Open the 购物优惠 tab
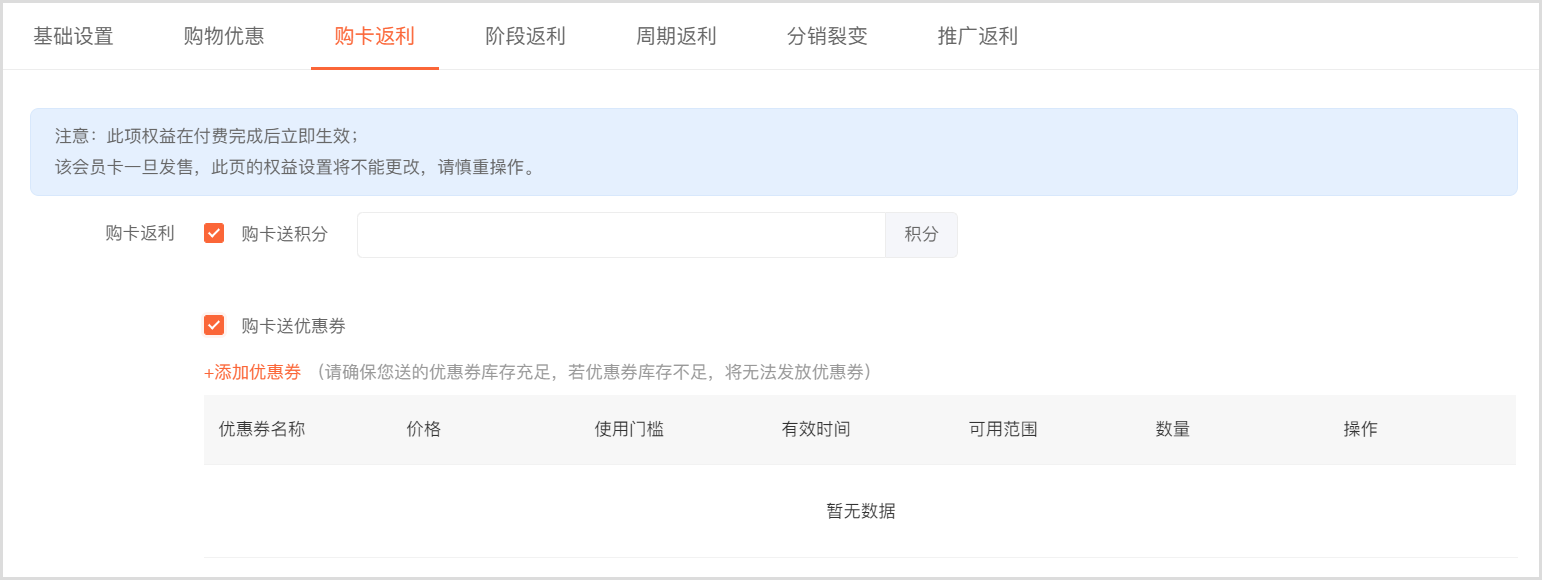1542x580 pixels. pos(224,37)
